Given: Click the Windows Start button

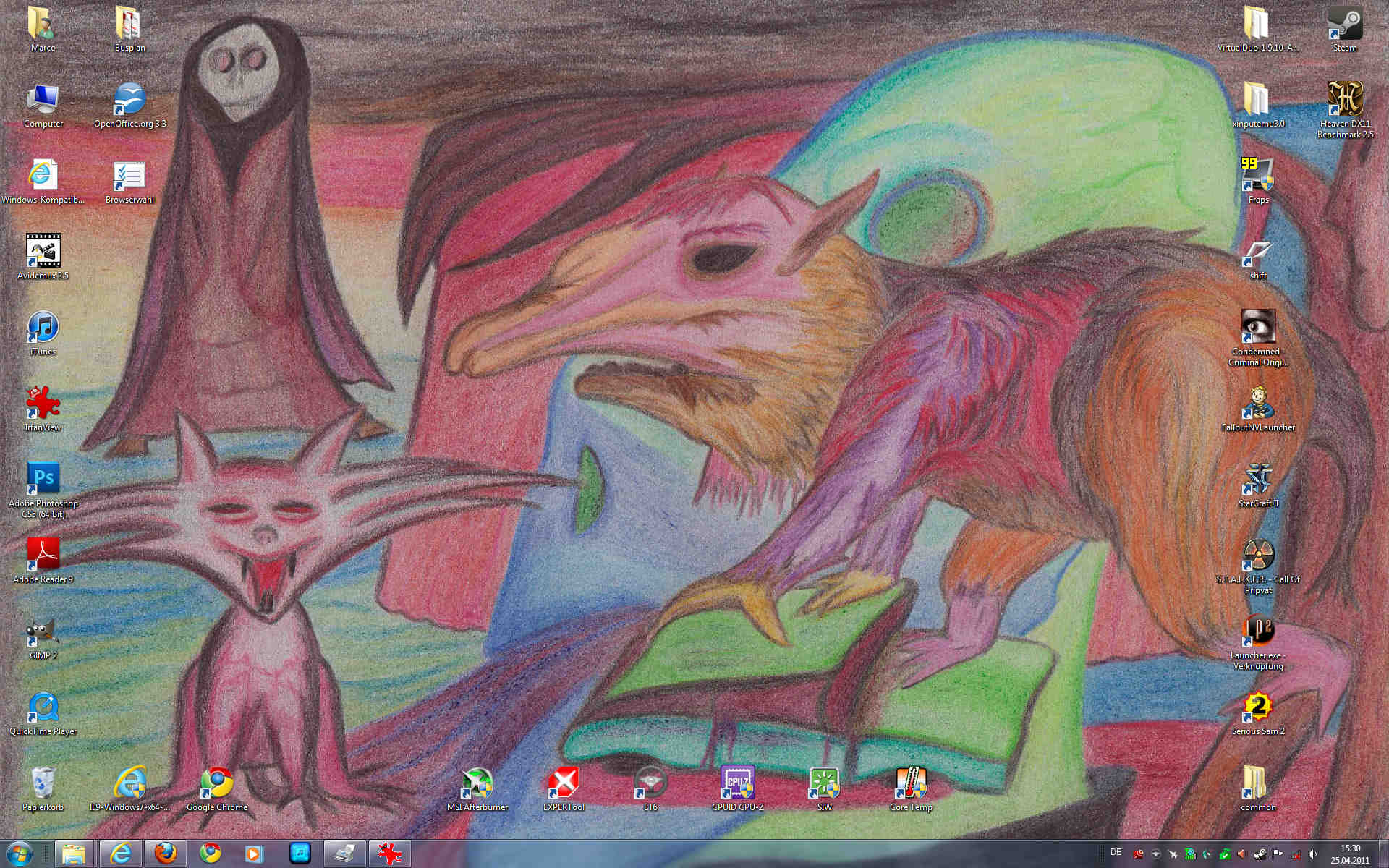Looking at the screenshot, I should pyautogui.click(x=20, y=854).
